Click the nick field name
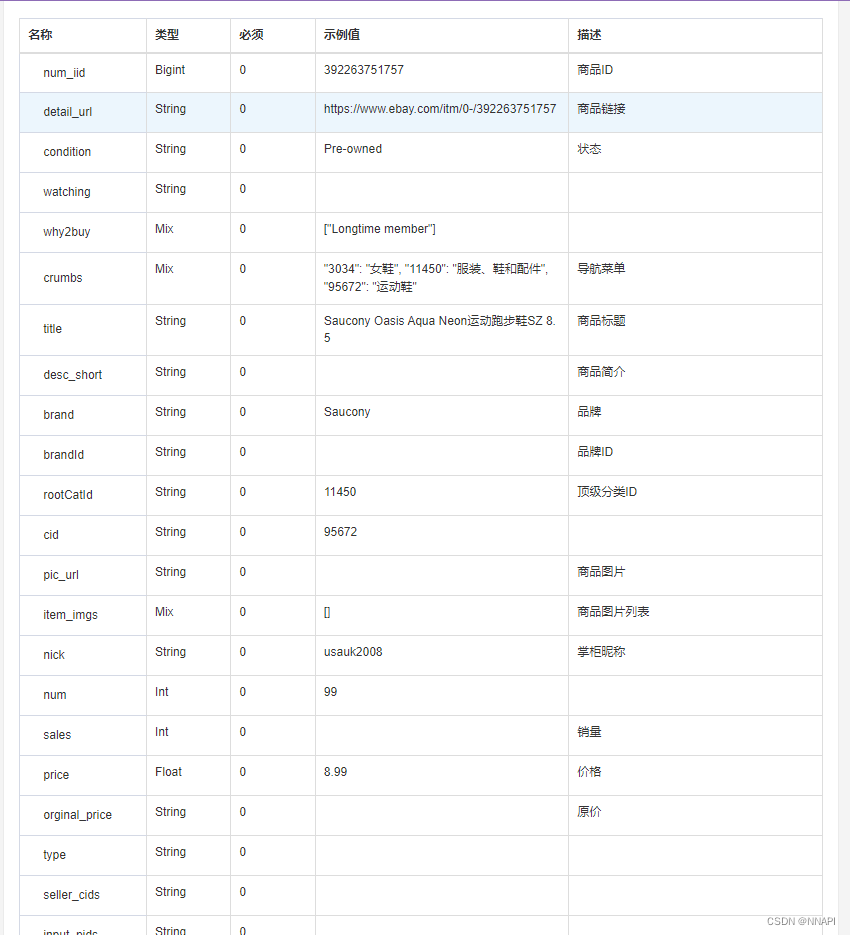850x935 pixels. [x=54, y=654]
